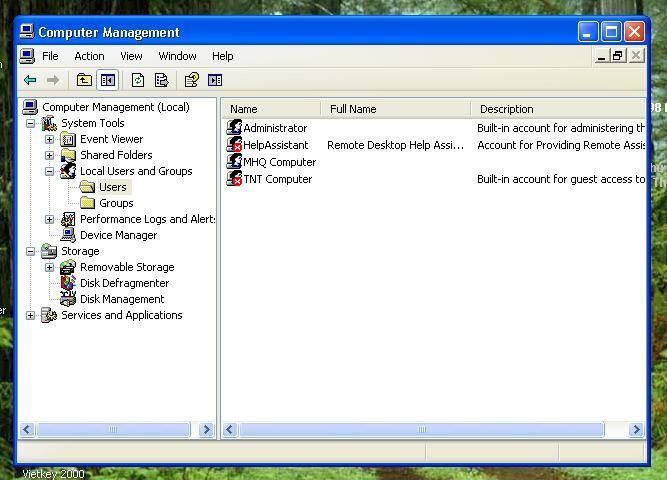
Task: Click the Back arrow toolbar icon
Action: point(30,80)
